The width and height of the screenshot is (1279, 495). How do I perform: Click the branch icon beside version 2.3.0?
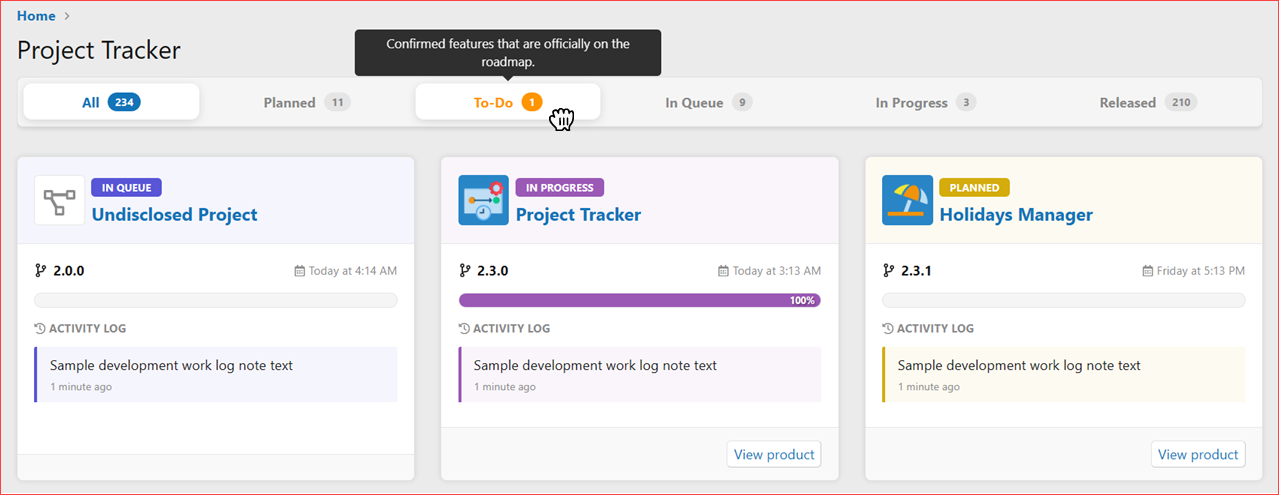coord(465,270)
